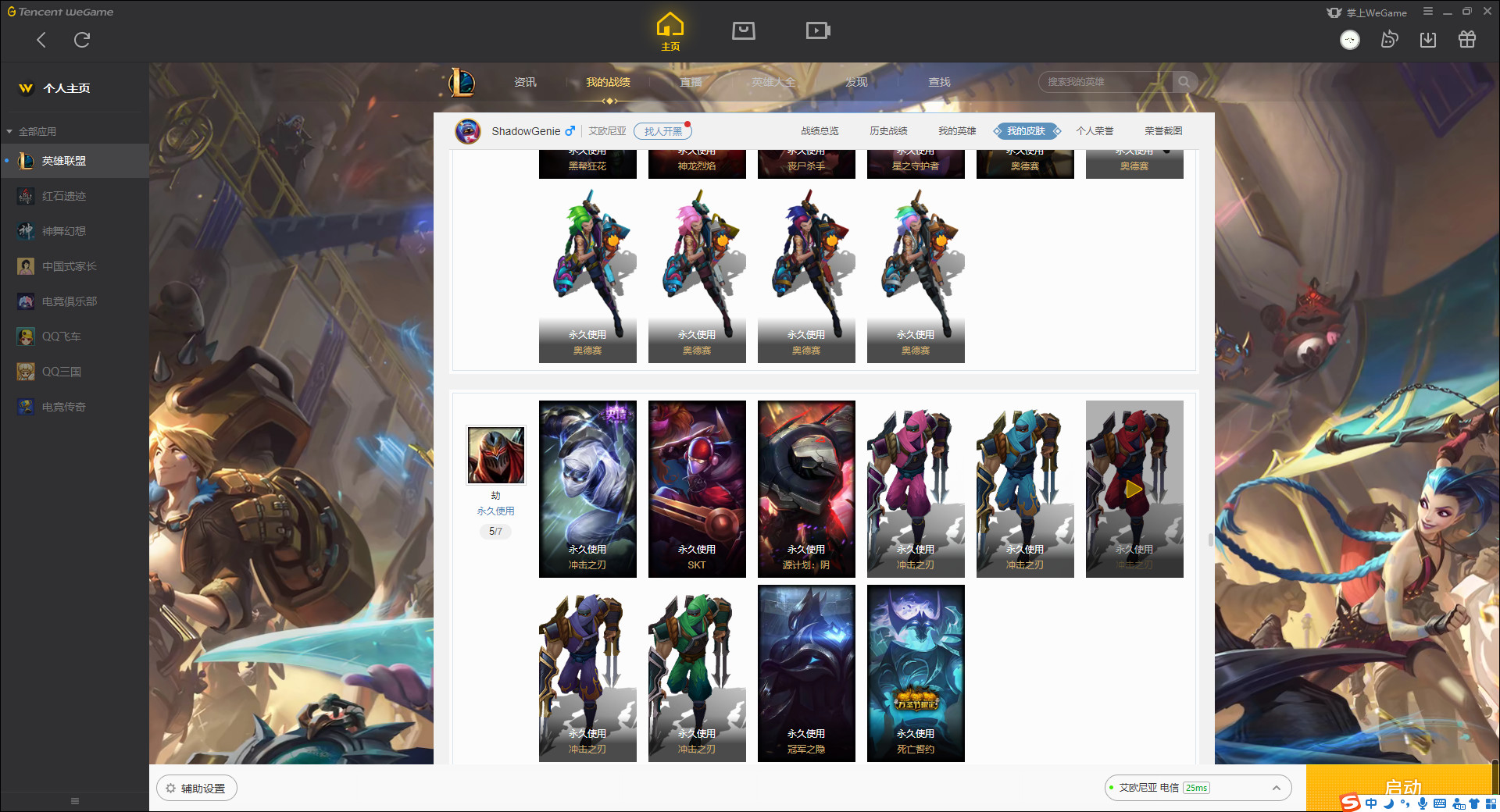Viewport: 1500px width, 812px height.
Task: Select 中国式家长 in the sidebar
Action: [74, 266]
